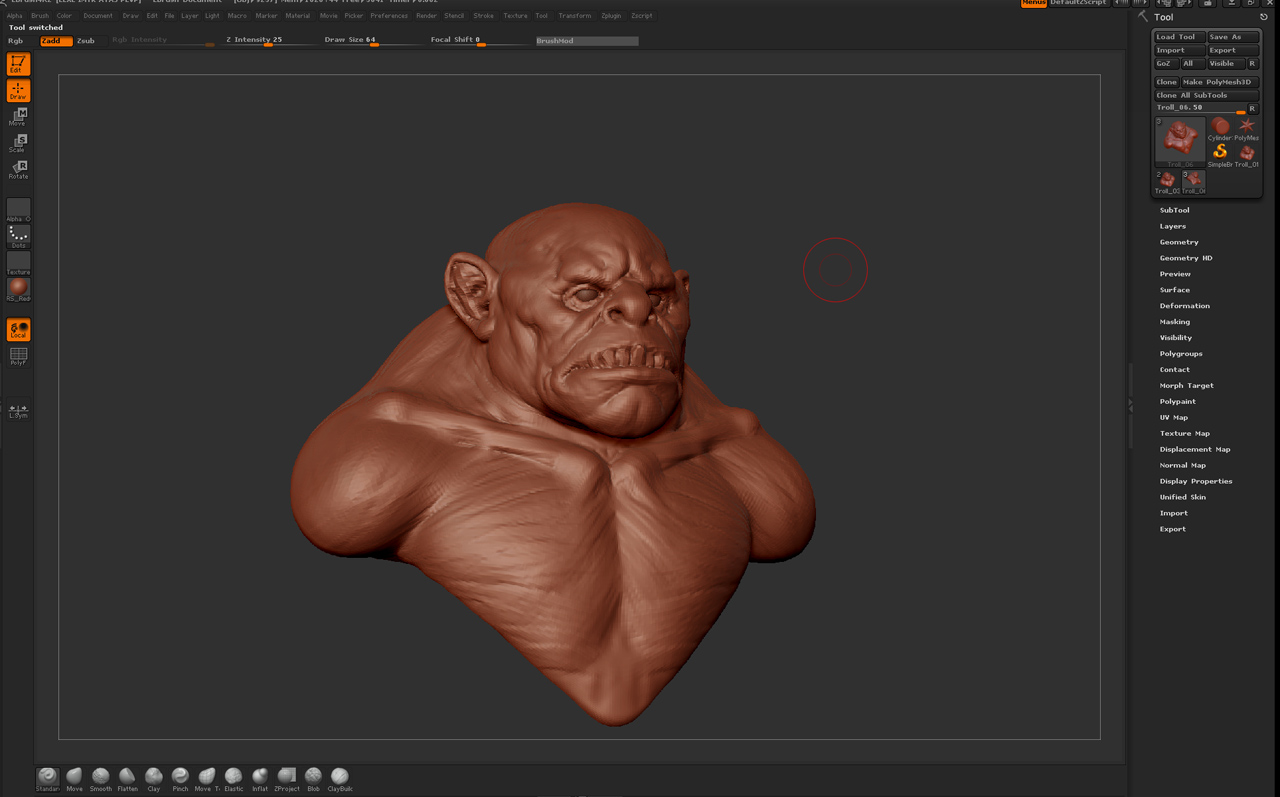Click the BrushMod field

pos(586,41)
